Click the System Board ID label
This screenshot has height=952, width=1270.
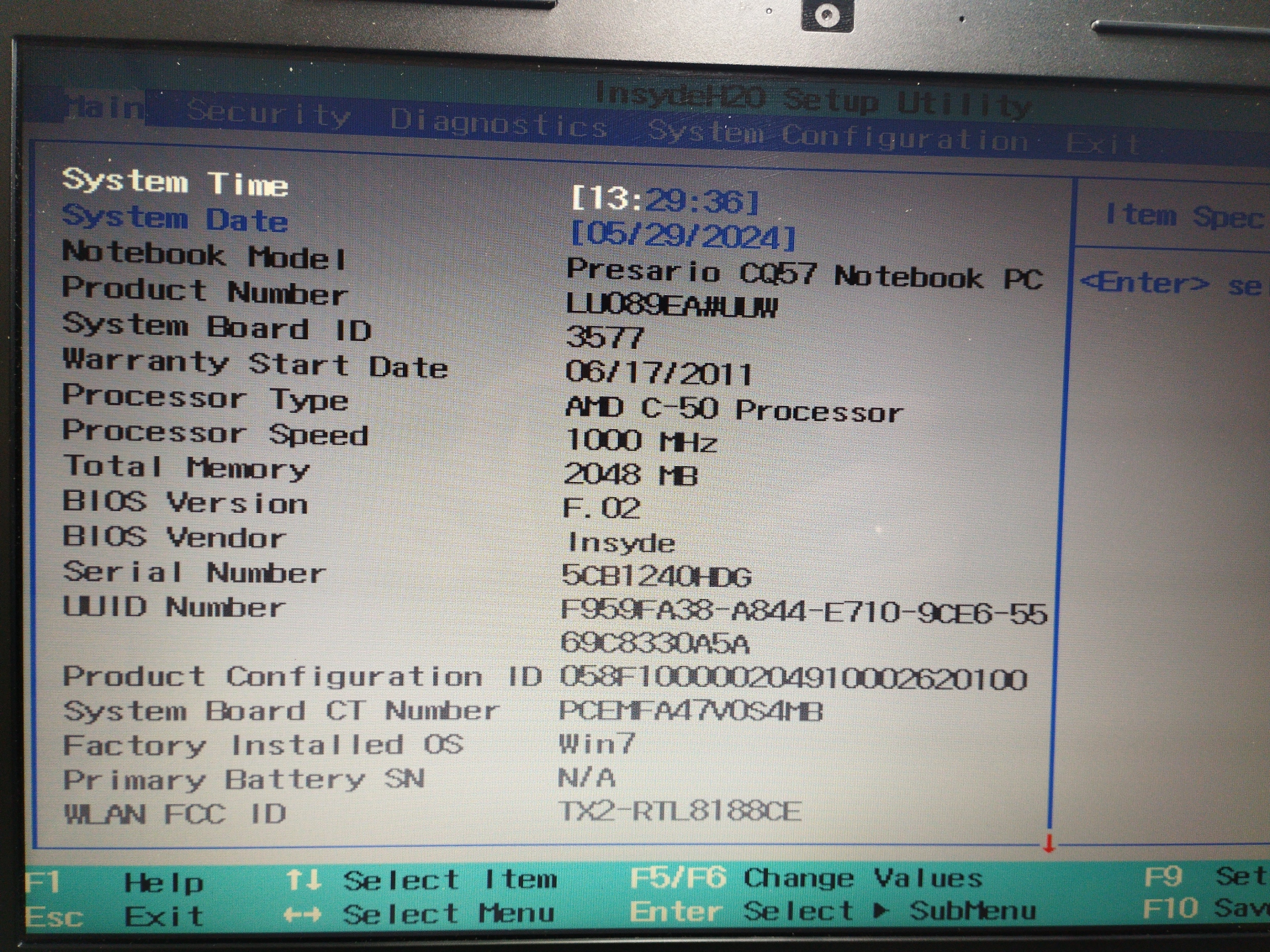[x=217, y=327]
